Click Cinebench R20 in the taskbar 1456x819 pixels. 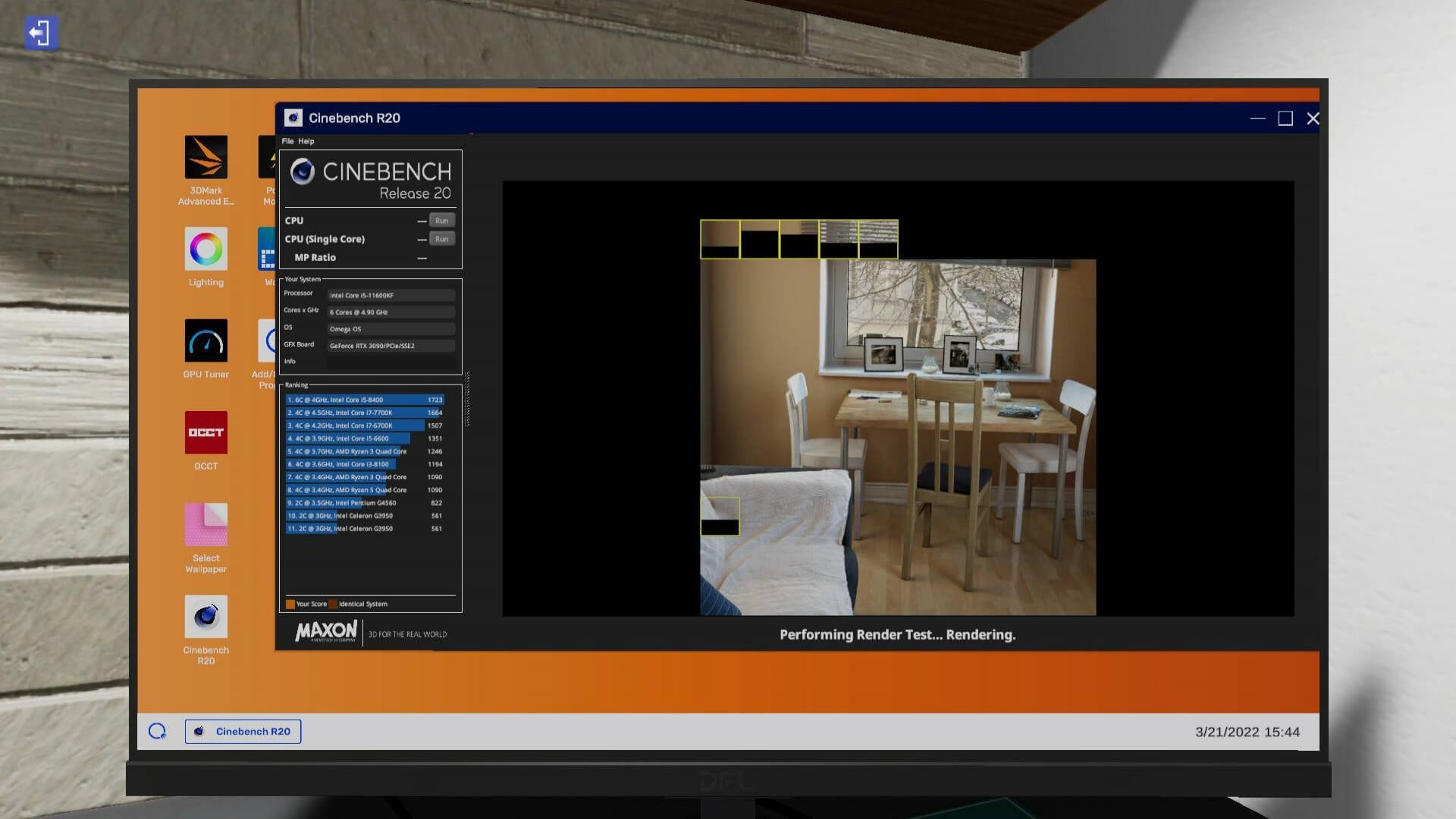(x=242, y=731)
